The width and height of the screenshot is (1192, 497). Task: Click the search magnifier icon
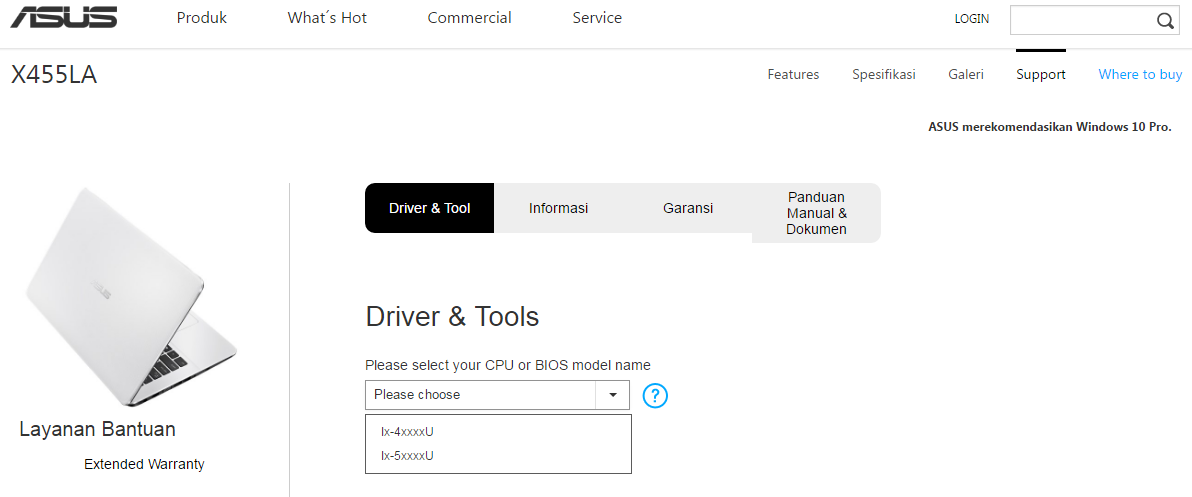pos(1165,21)
